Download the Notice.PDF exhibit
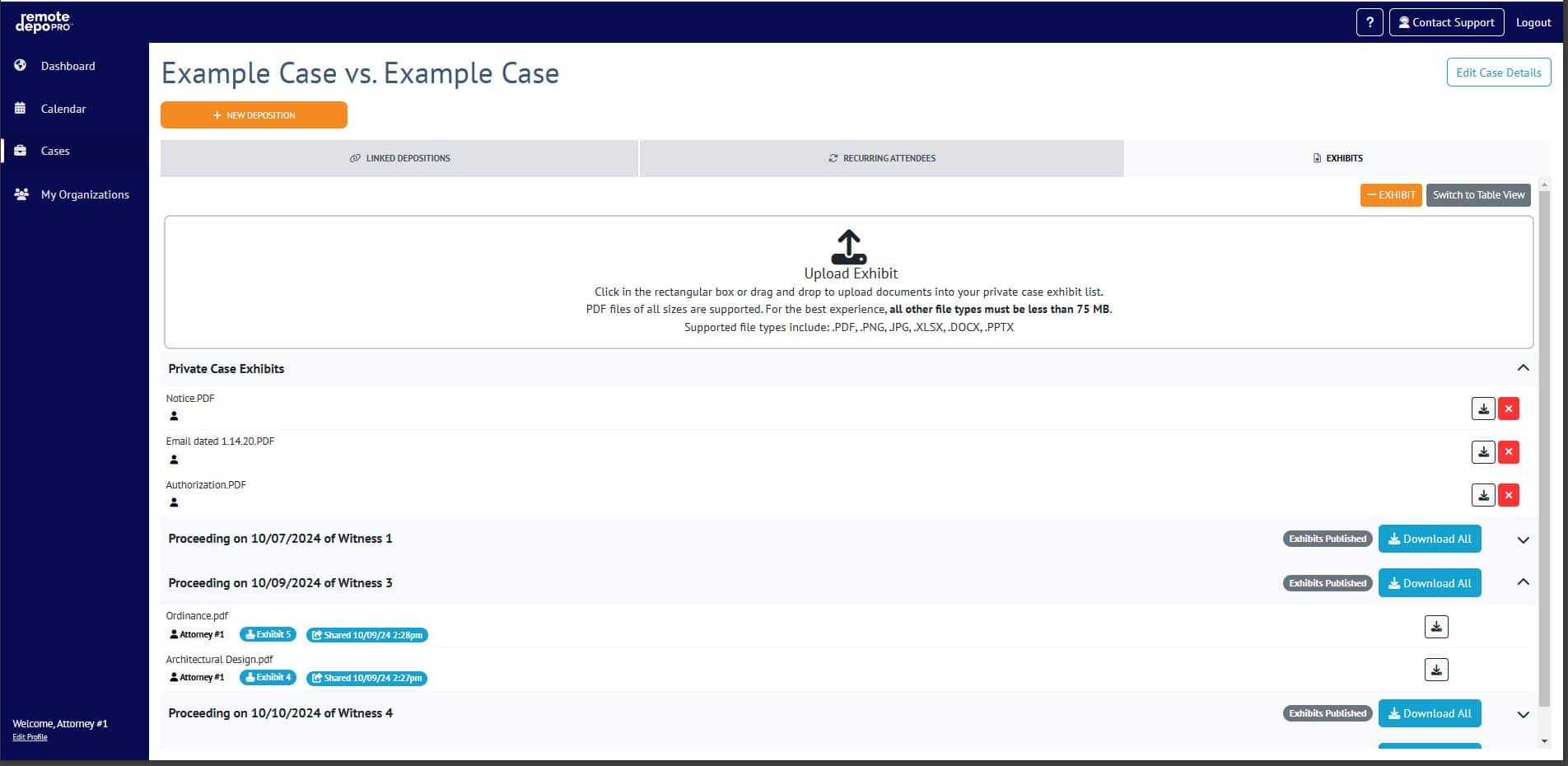The width and height of the screenshot is (1568, 766). (x=1482, y=409)
